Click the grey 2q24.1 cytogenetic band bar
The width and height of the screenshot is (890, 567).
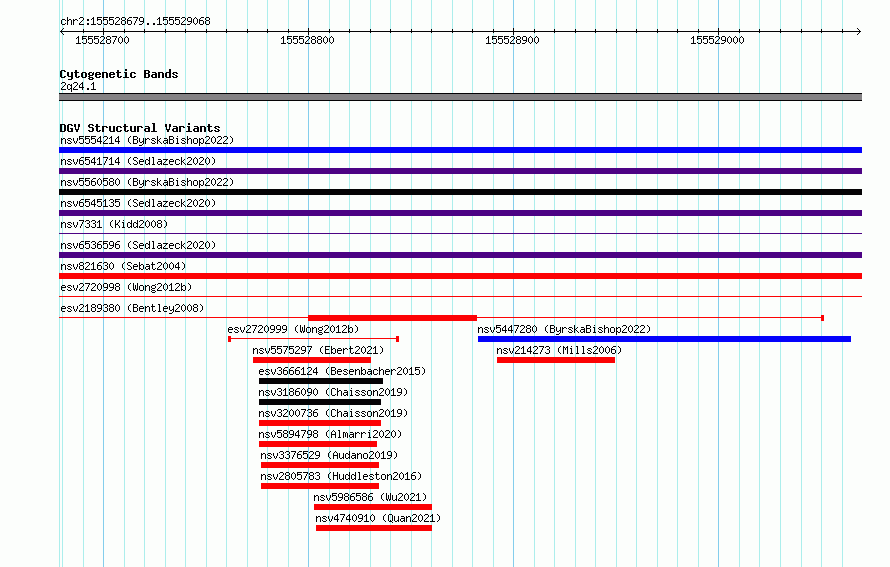(460, 97)
